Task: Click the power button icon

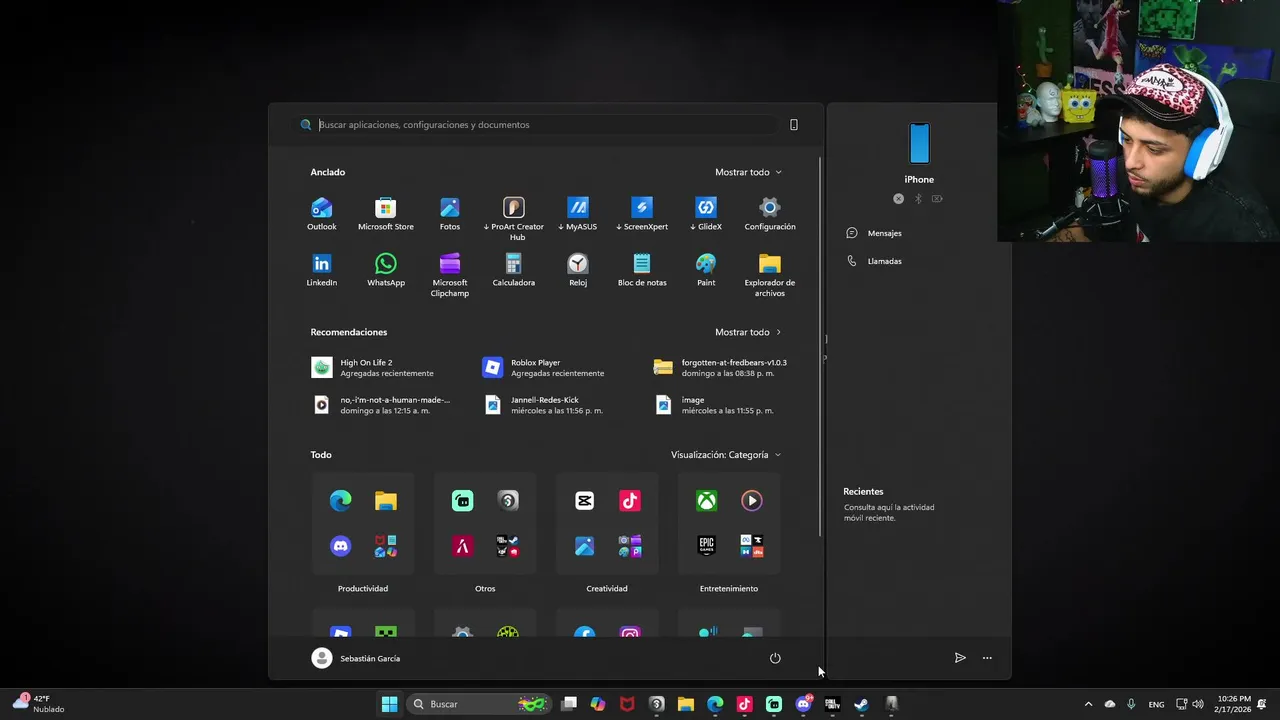Action: (775, 658)
